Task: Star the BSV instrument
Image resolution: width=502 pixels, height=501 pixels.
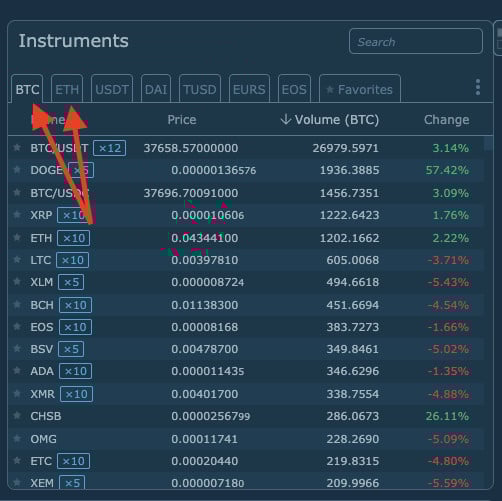Action: click(x=17, y=349)
